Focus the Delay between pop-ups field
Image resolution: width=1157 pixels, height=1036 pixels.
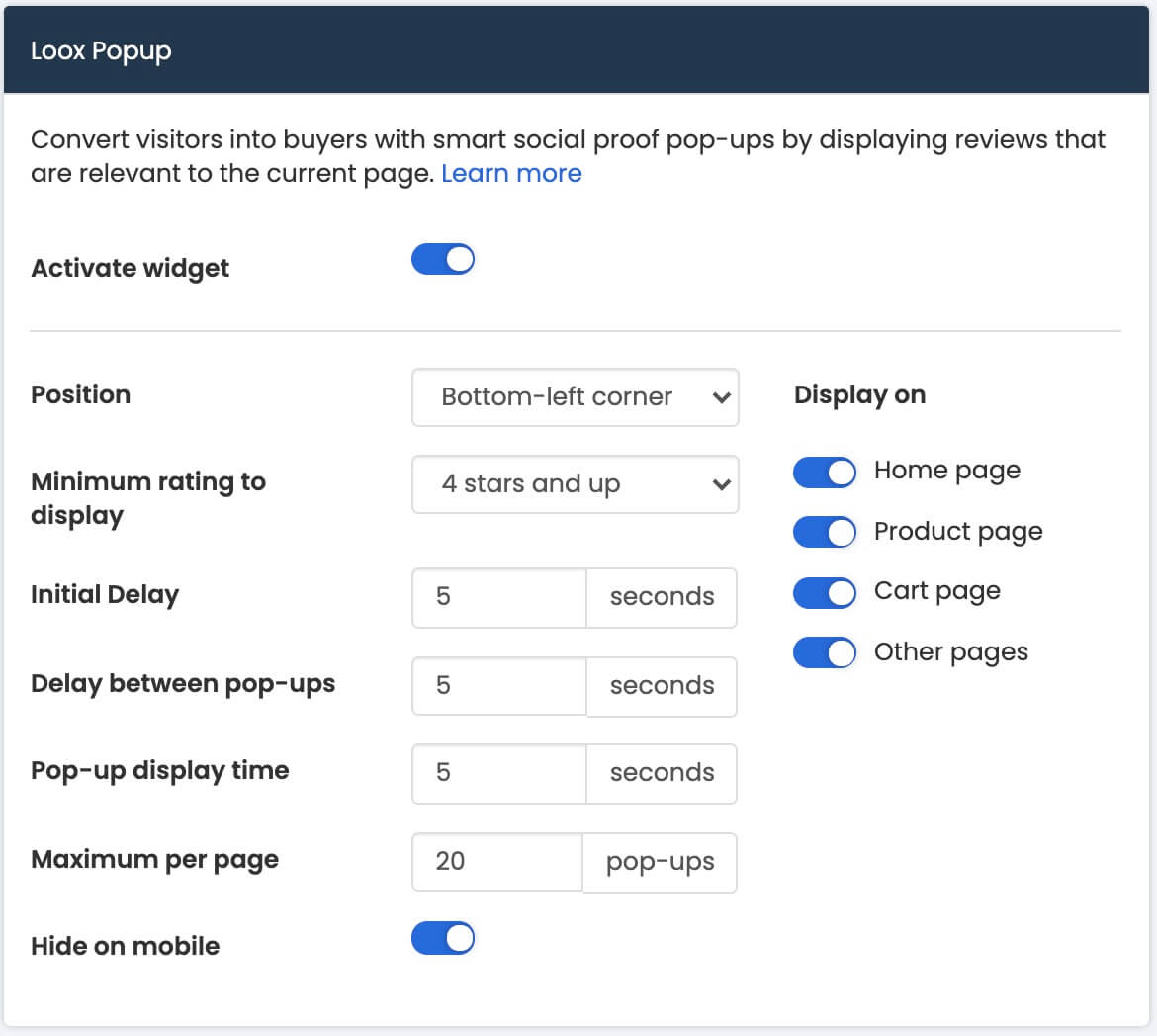click(499, 685)
